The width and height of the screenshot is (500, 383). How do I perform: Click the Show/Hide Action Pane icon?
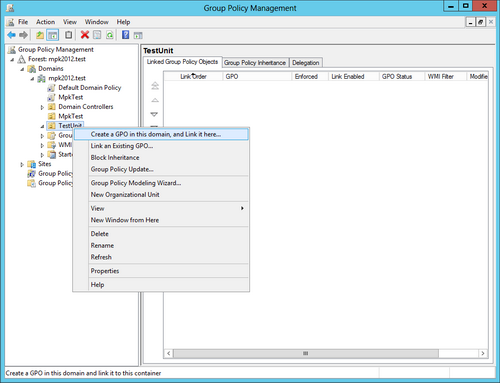[138, 35]
